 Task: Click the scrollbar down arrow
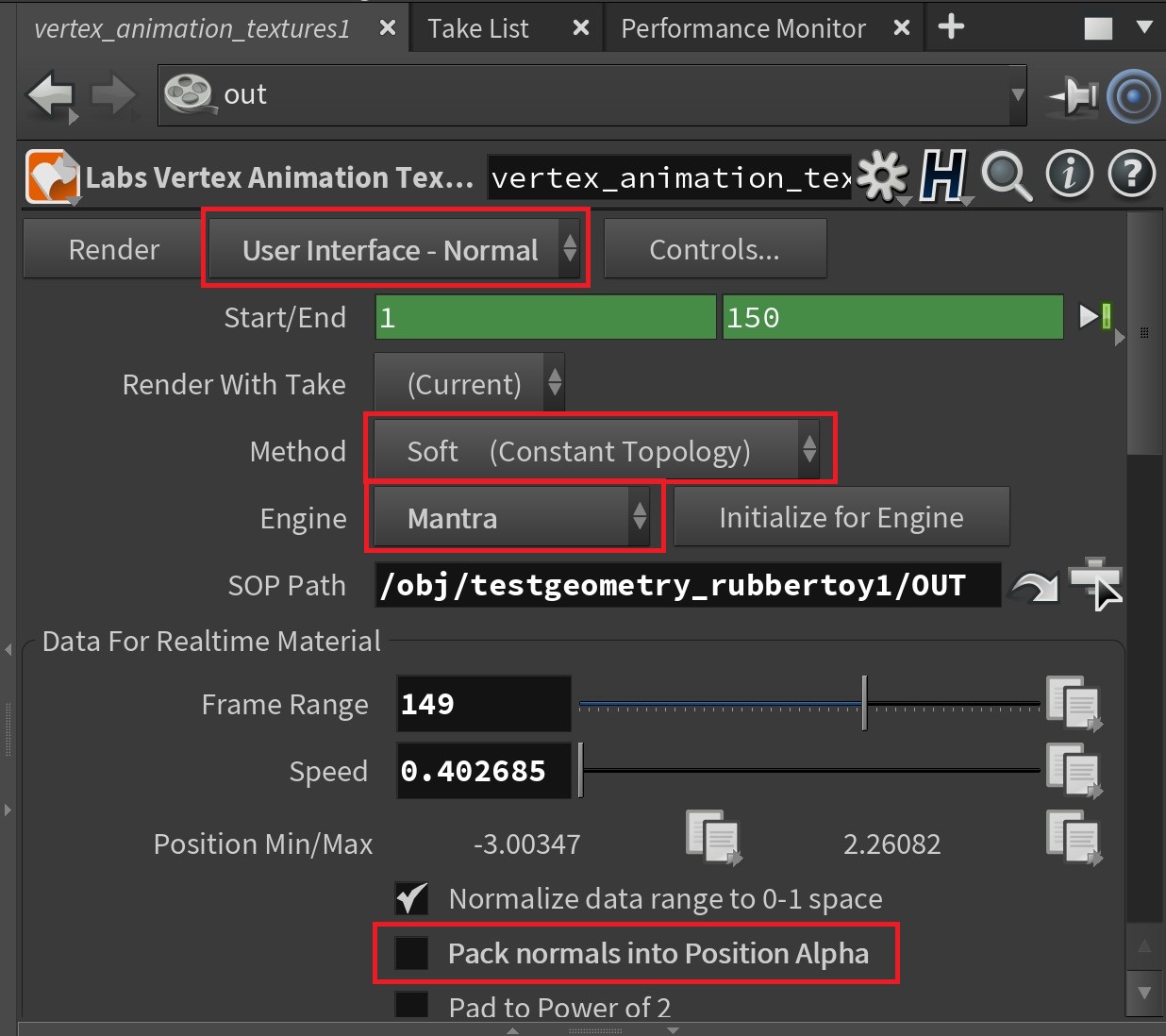(1144, 993)
